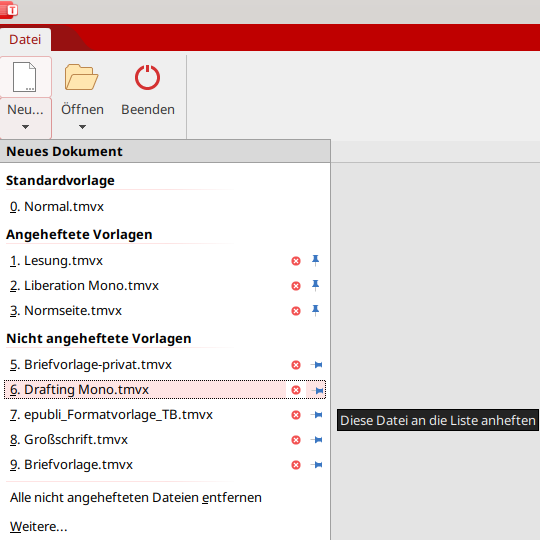
Task: Remove Briefvorlage-privat.tmvx with red X icon
Action: point(296,365)
